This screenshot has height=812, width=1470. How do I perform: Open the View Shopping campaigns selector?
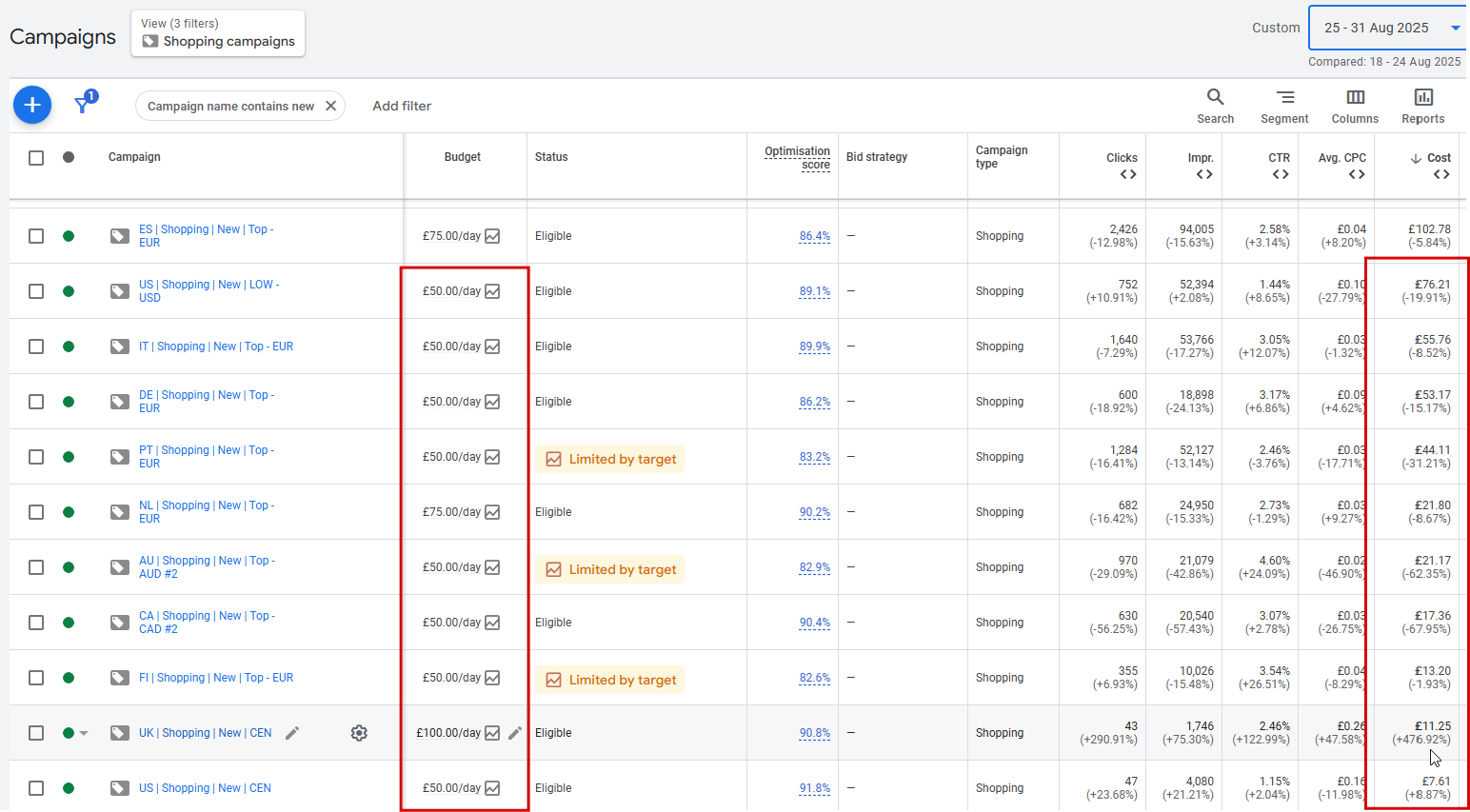click(218, 33)
